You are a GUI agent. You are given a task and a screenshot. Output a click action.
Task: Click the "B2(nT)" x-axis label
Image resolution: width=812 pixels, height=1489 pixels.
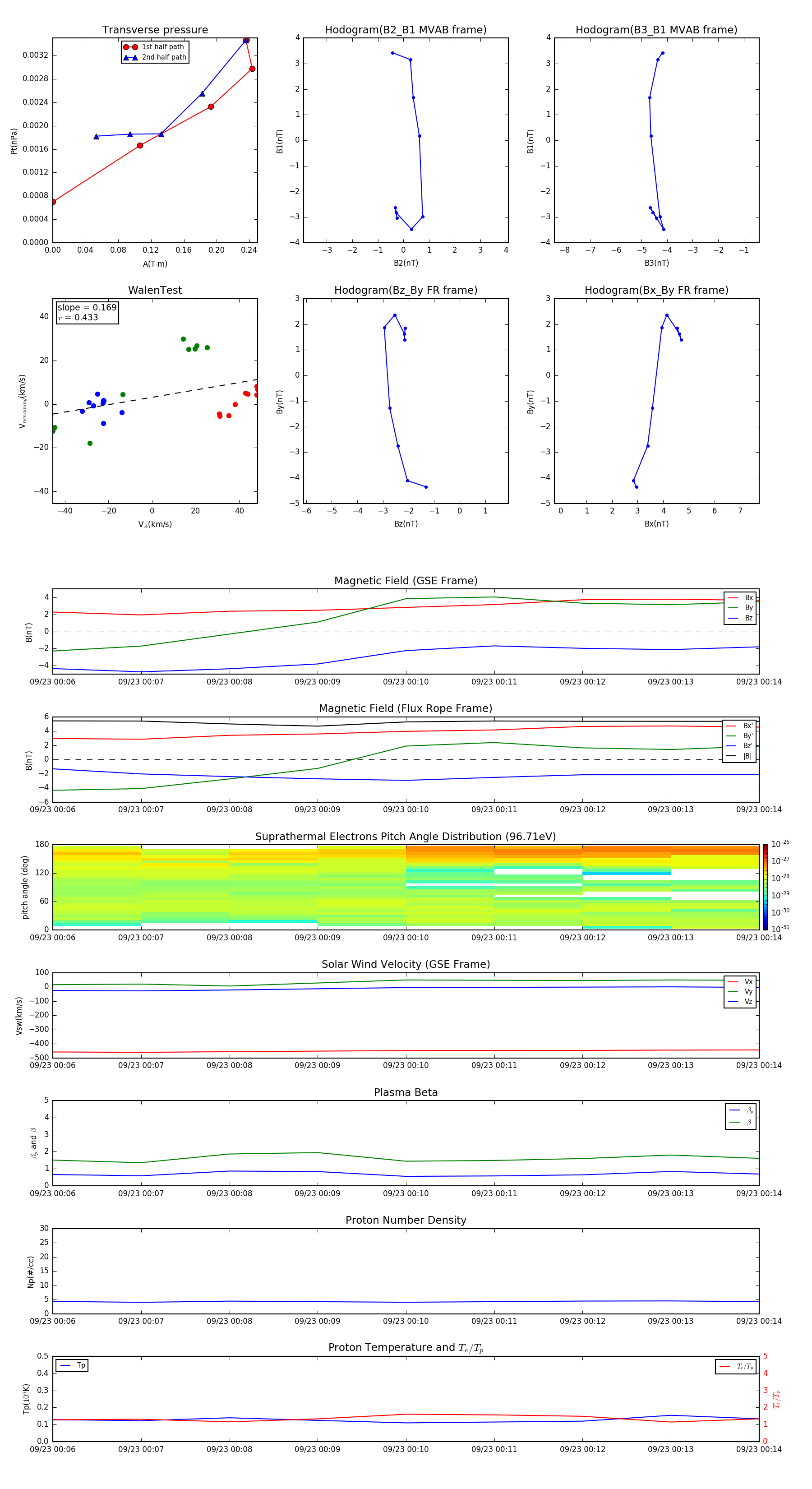(x=406, y=263)
